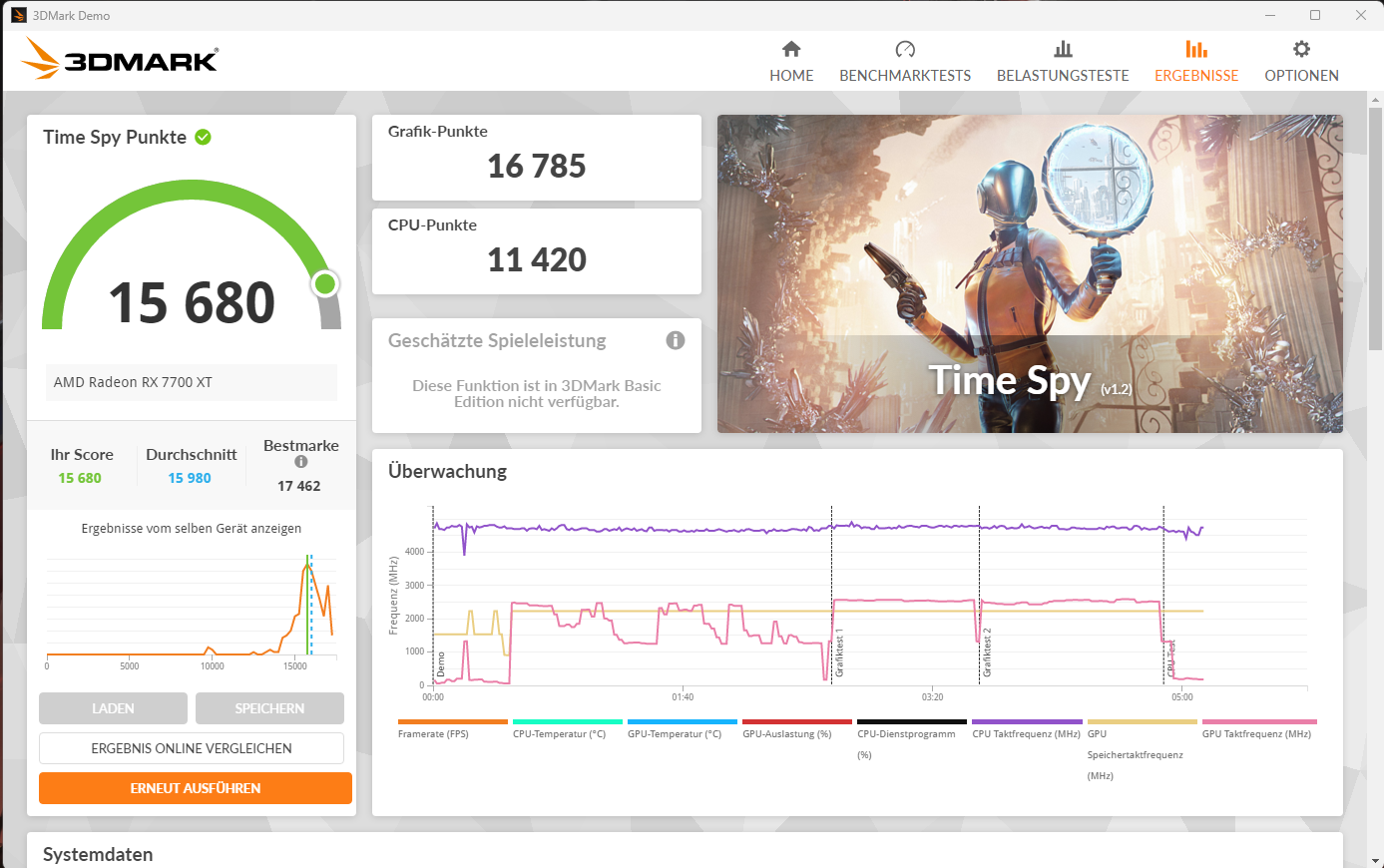Click the Benchmarktests gauge icon
Image resolution: width=1384 pixels, height=868 pixels.
(x=905, y=49)
